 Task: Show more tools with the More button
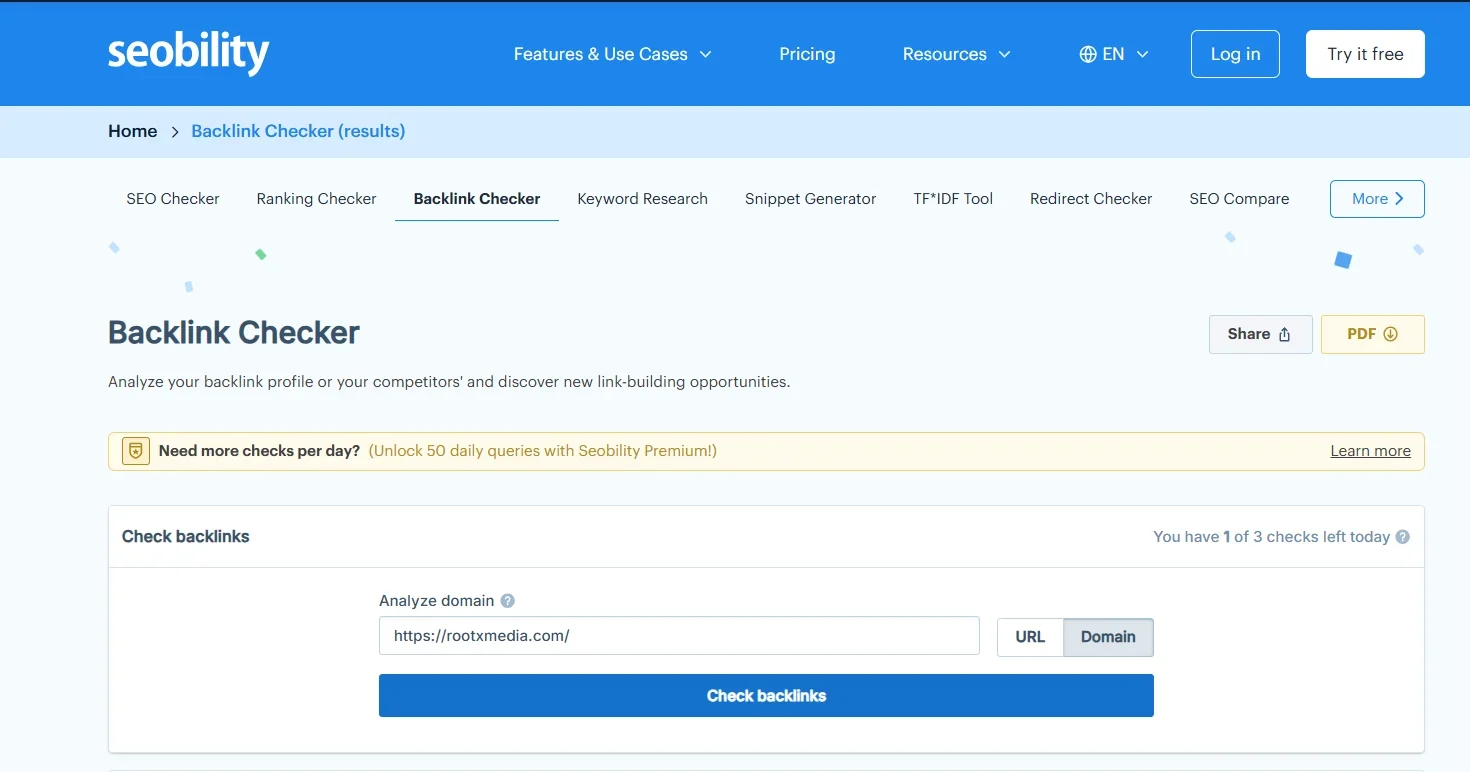(x=1377, y=199)
